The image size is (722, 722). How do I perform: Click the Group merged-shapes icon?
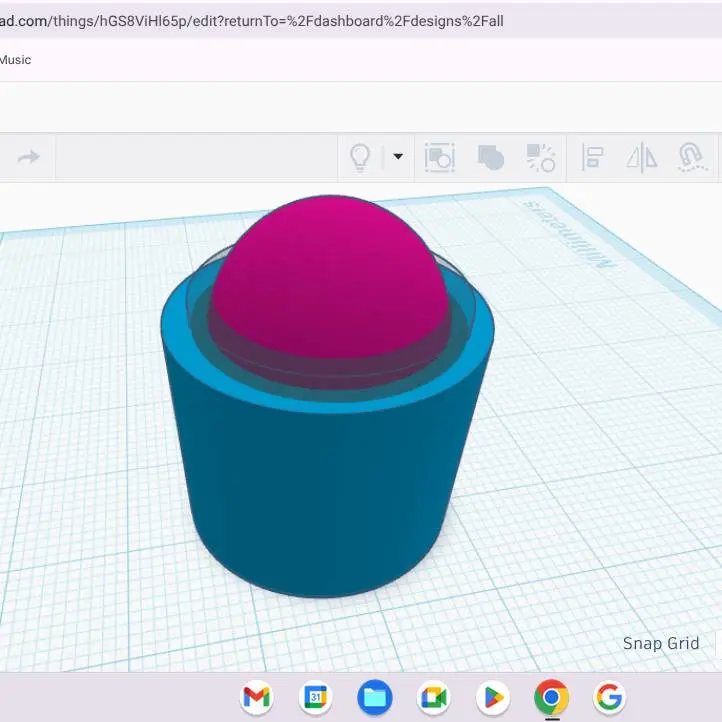pyautogui.click(x=491, y=157)
